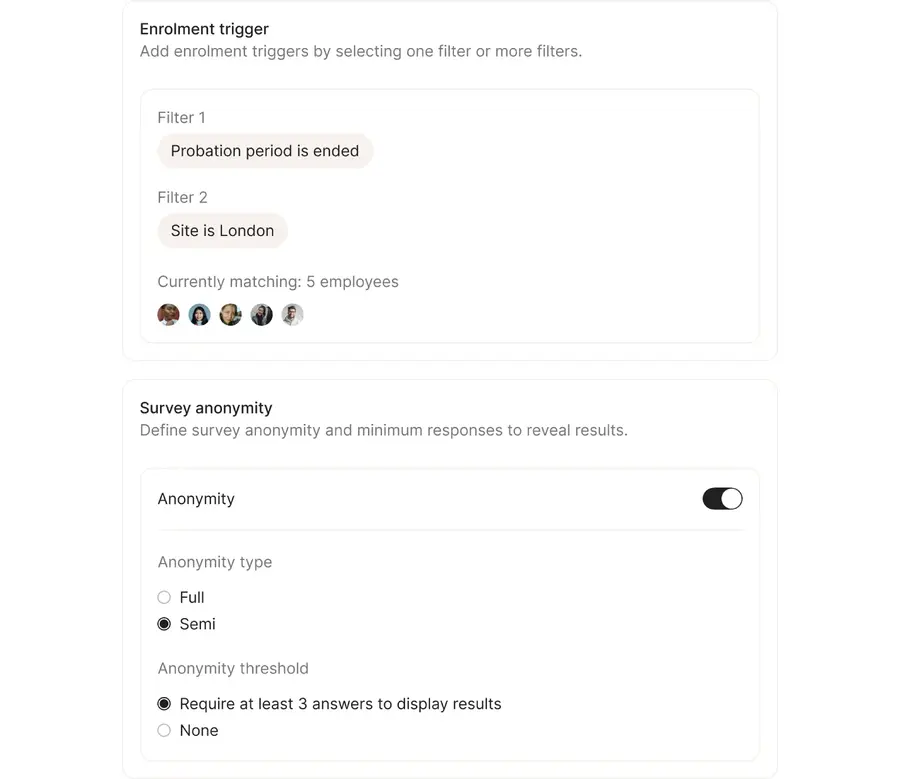Click the Survey anonymity heading

(206, 408)
